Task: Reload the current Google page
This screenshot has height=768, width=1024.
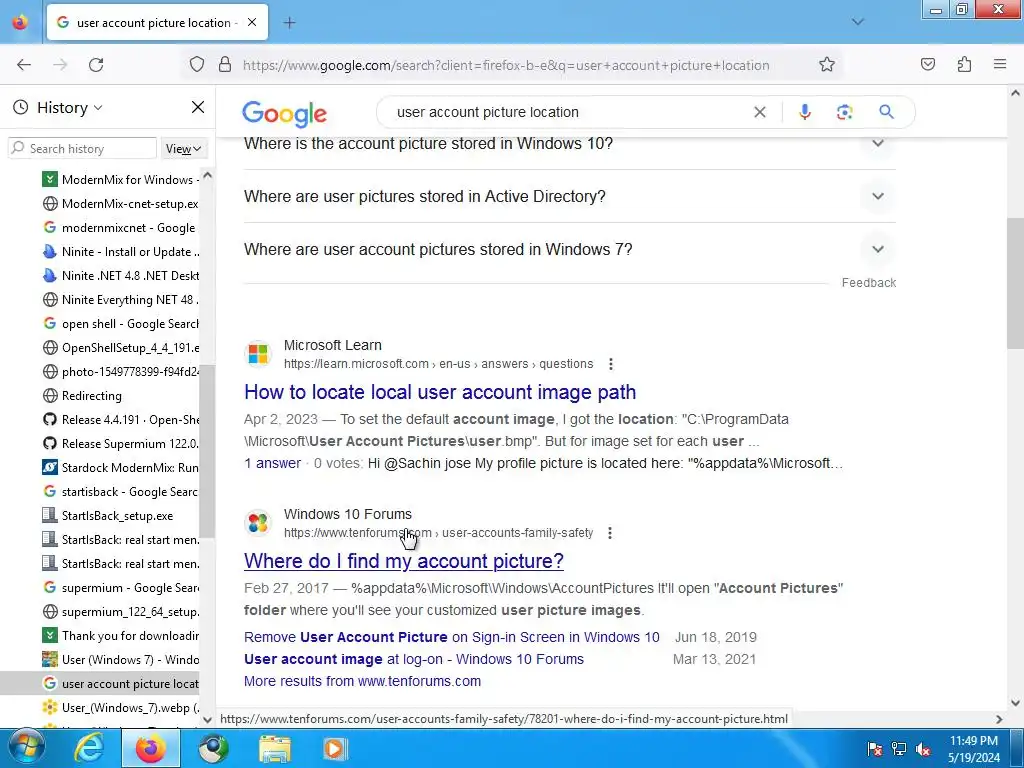Action: click(x=96, y=65)
